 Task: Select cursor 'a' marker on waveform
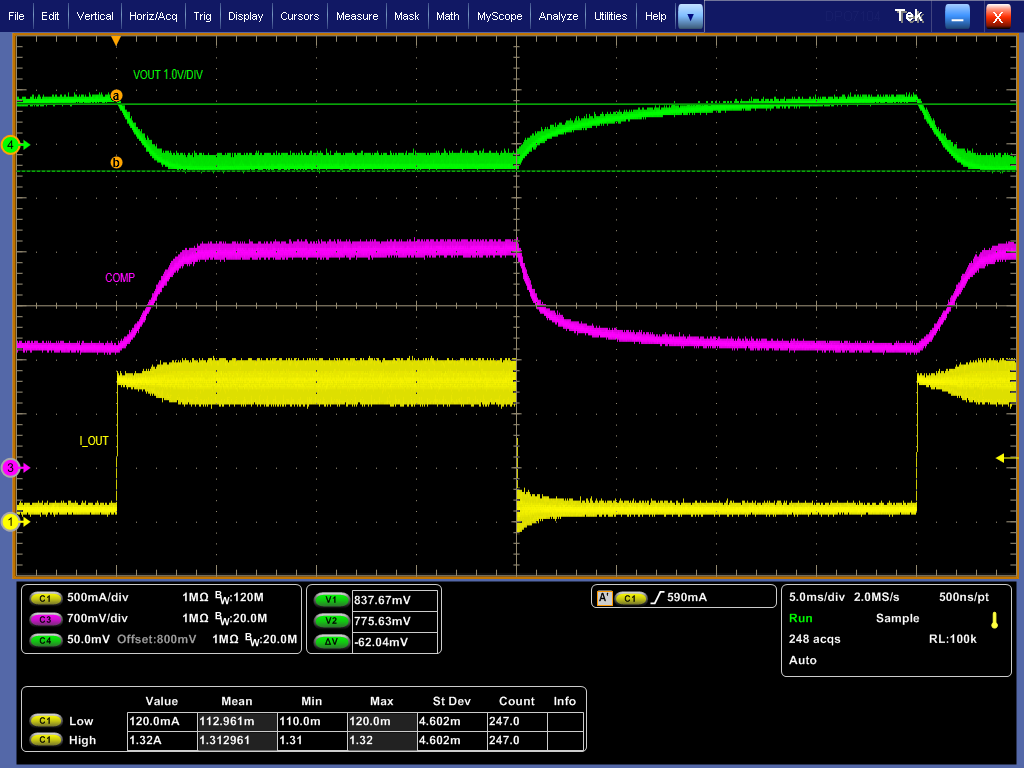pos(116,96)
